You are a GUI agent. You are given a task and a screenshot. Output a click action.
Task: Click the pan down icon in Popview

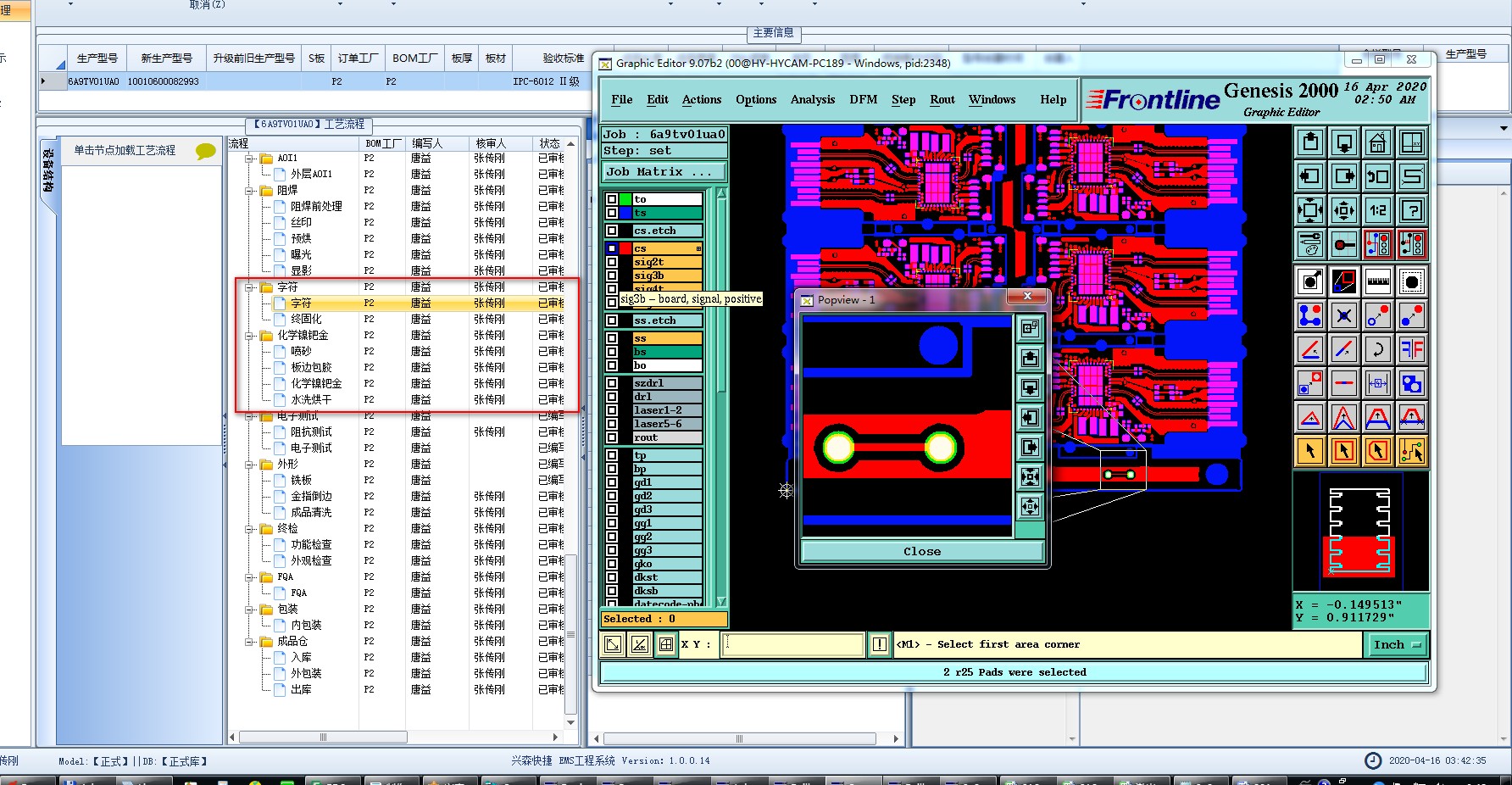pos(1030,387)
